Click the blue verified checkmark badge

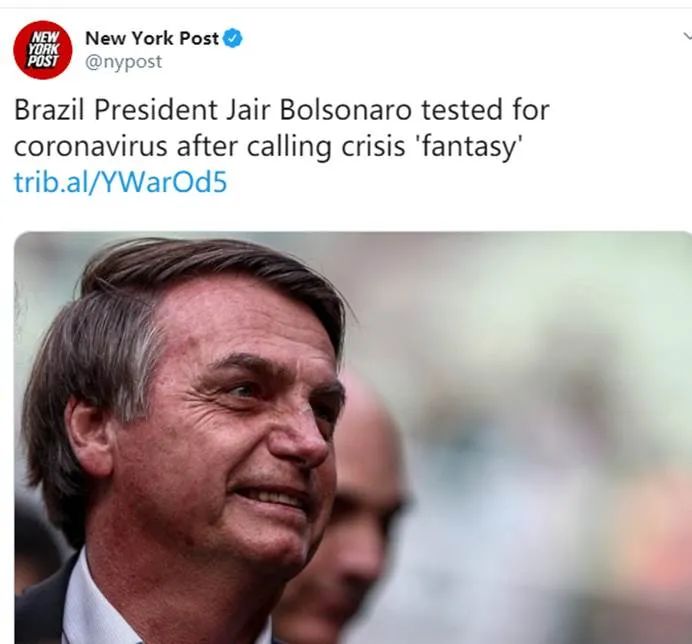[x=233, y=38]
